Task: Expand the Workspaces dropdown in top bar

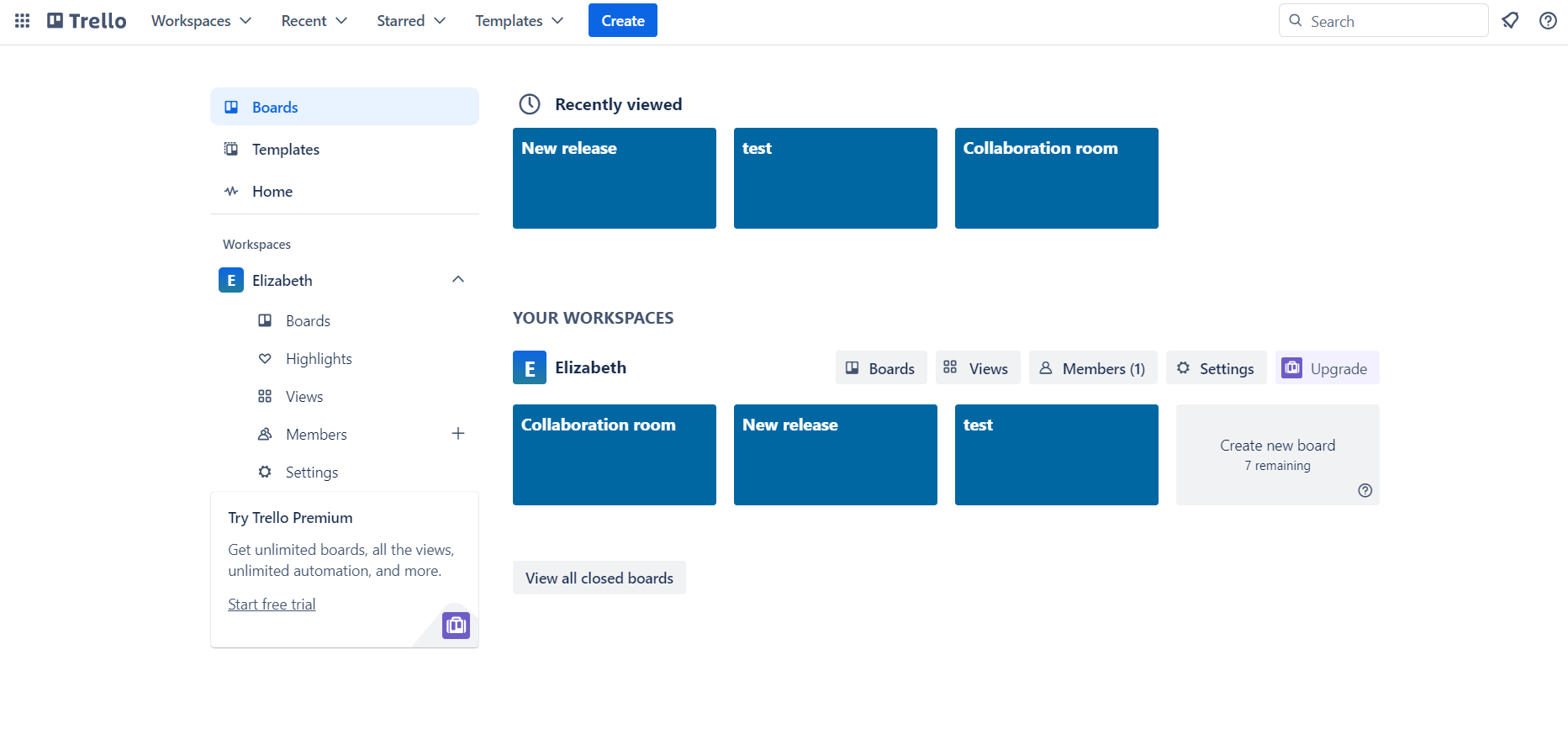Action: tap(201, 21)
